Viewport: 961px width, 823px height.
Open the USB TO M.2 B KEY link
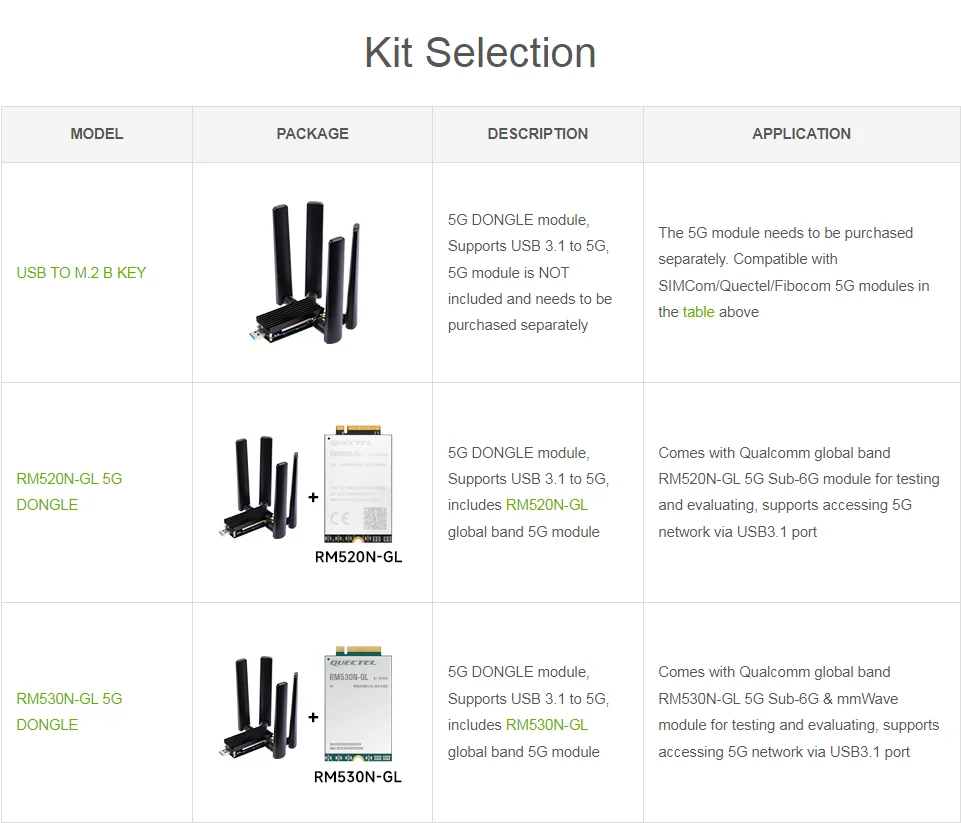(81, 273)
